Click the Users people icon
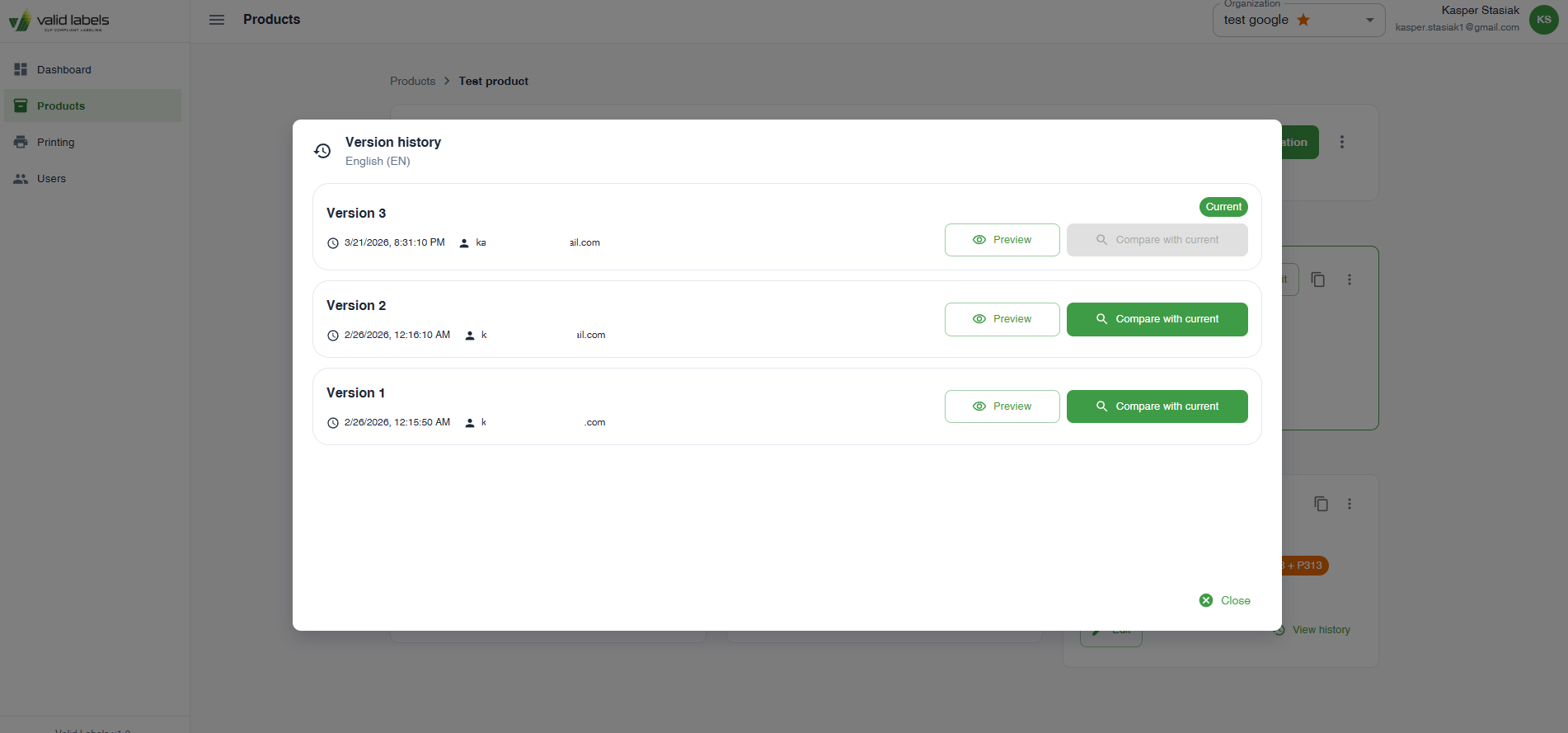Viewport: 1568px width, 733px height. [21, 178]
